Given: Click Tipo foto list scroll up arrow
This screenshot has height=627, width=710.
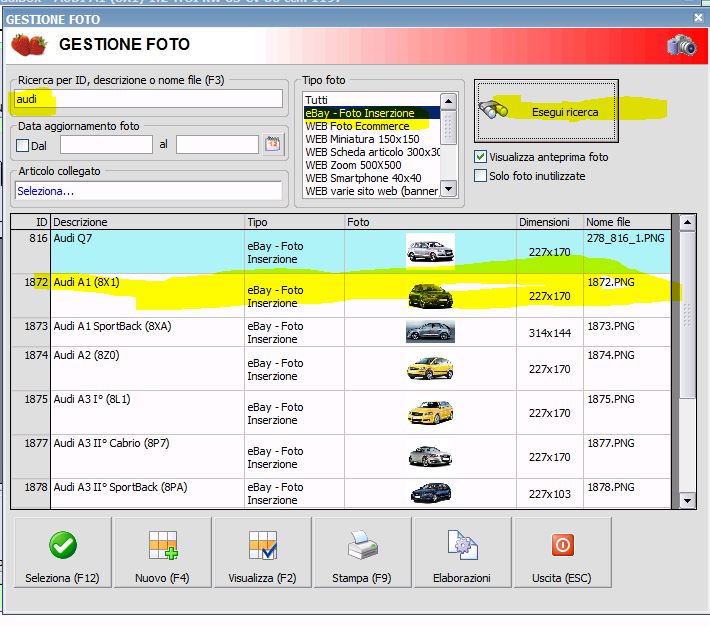Looking at the screenshot, I should click(x=448, y=101).
